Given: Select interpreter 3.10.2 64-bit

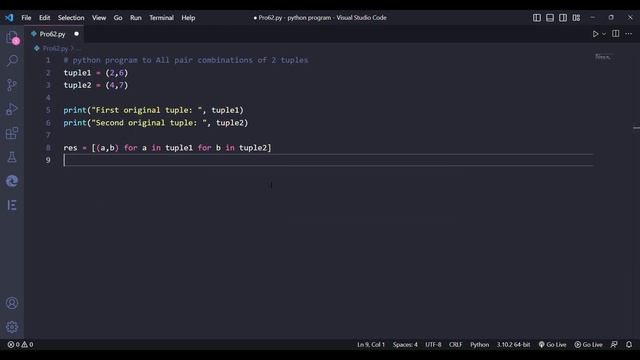Looking at the screenshot, I should tap(513, 344).
